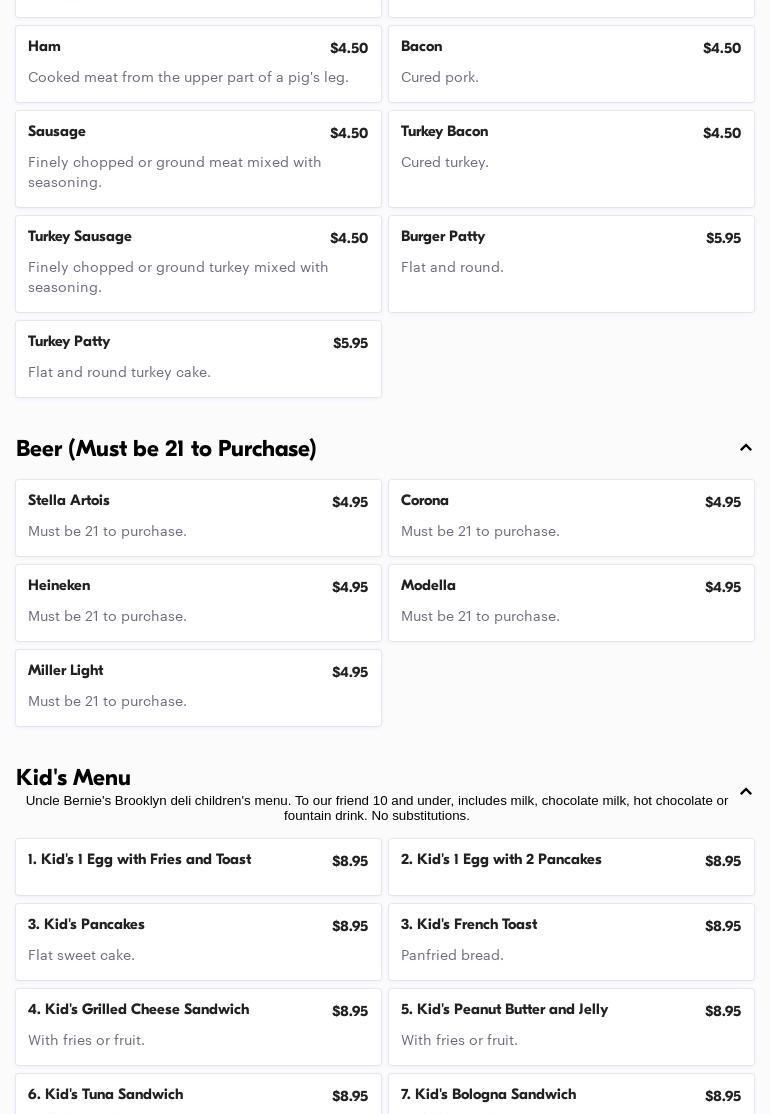Open the Miller Light item
This screenshot has height=1114, width=770.
pos(198,687)
